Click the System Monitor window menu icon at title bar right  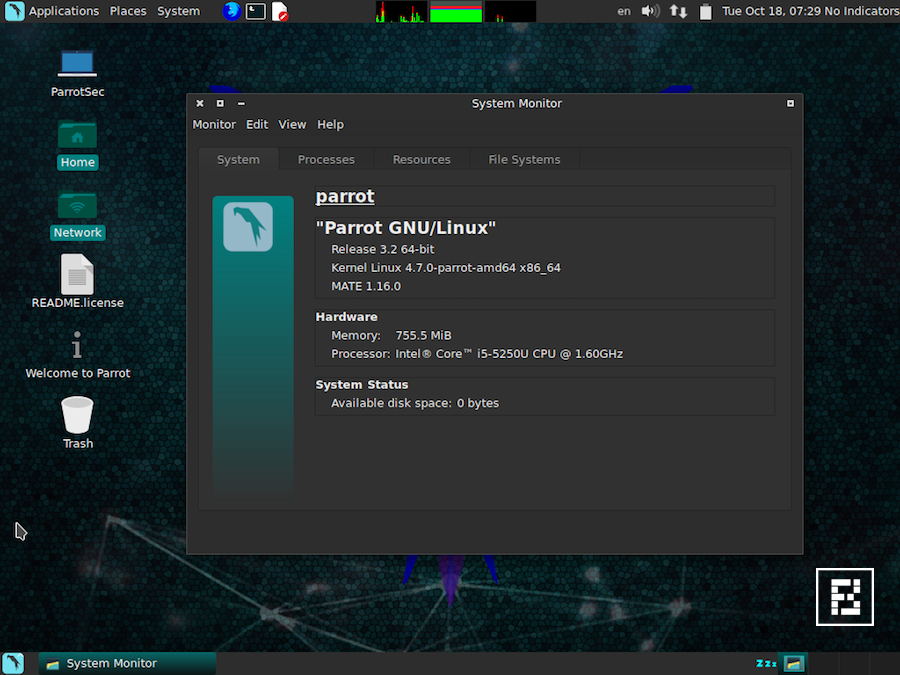click(790, 103)
